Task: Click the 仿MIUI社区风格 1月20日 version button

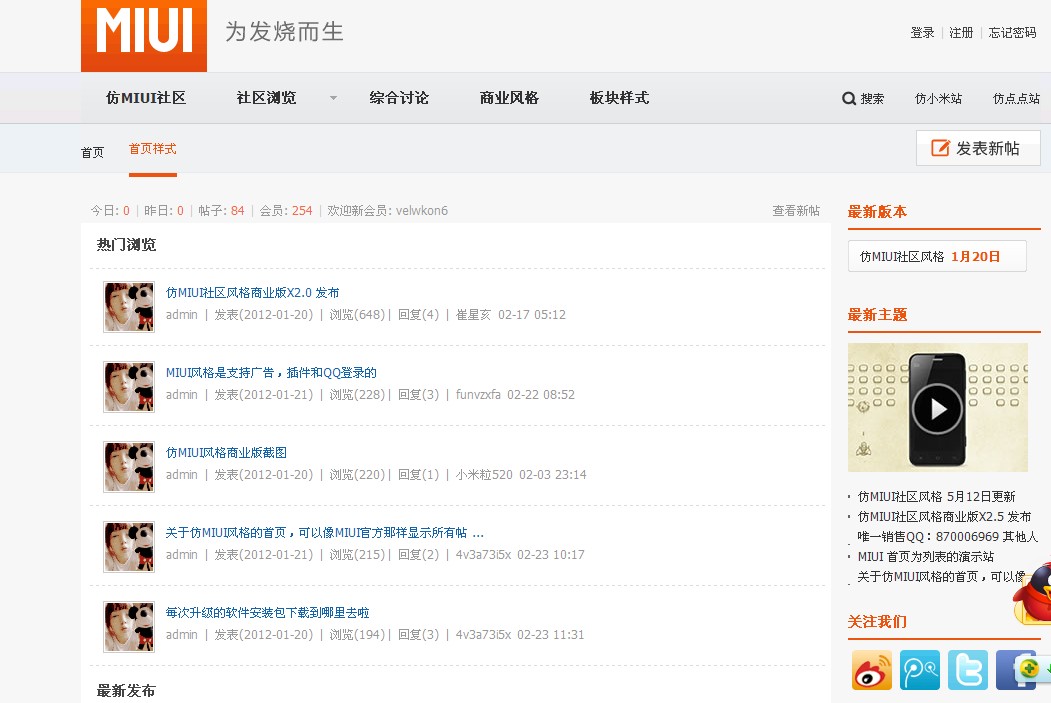Action: point(937,256)
